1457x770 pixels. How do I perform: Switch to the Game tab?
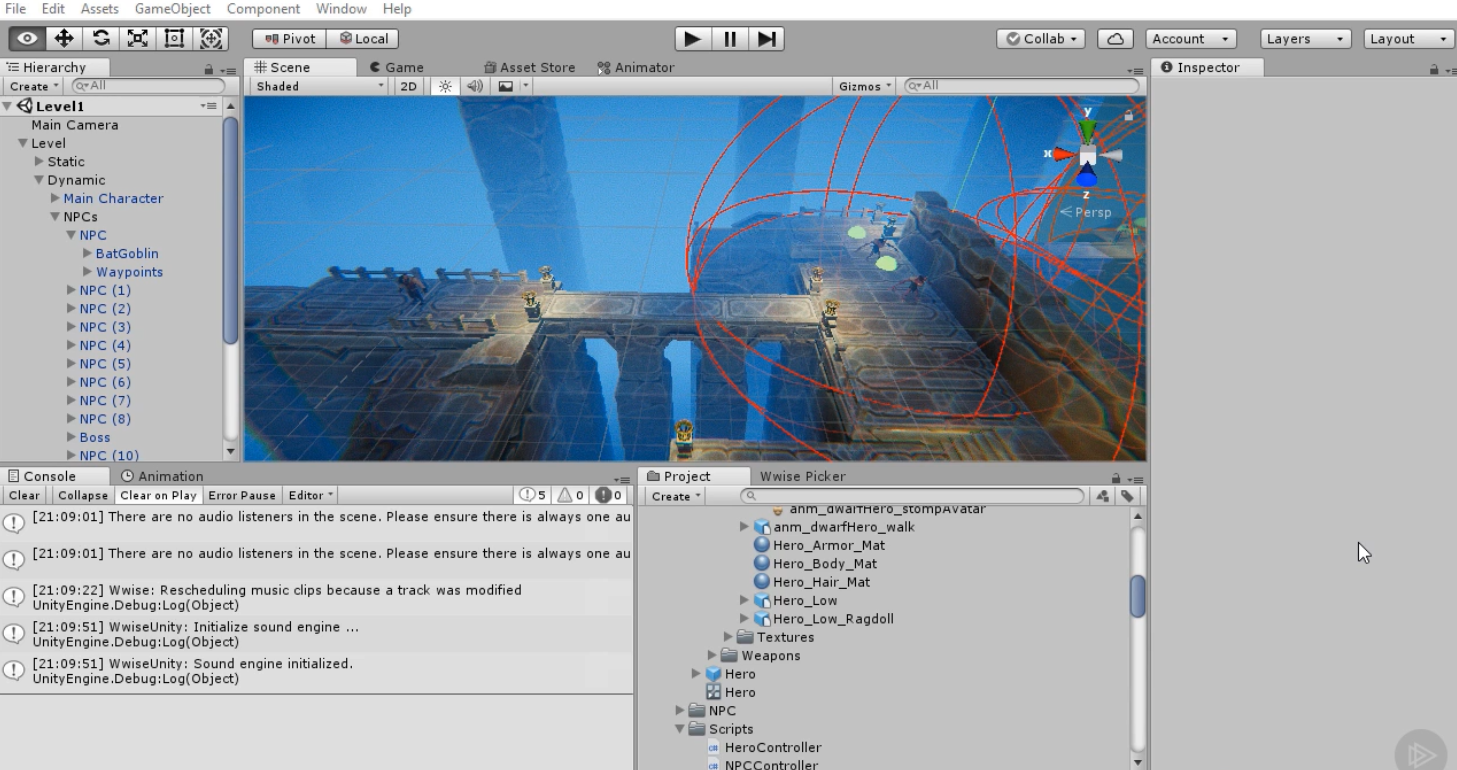(396, 67)
